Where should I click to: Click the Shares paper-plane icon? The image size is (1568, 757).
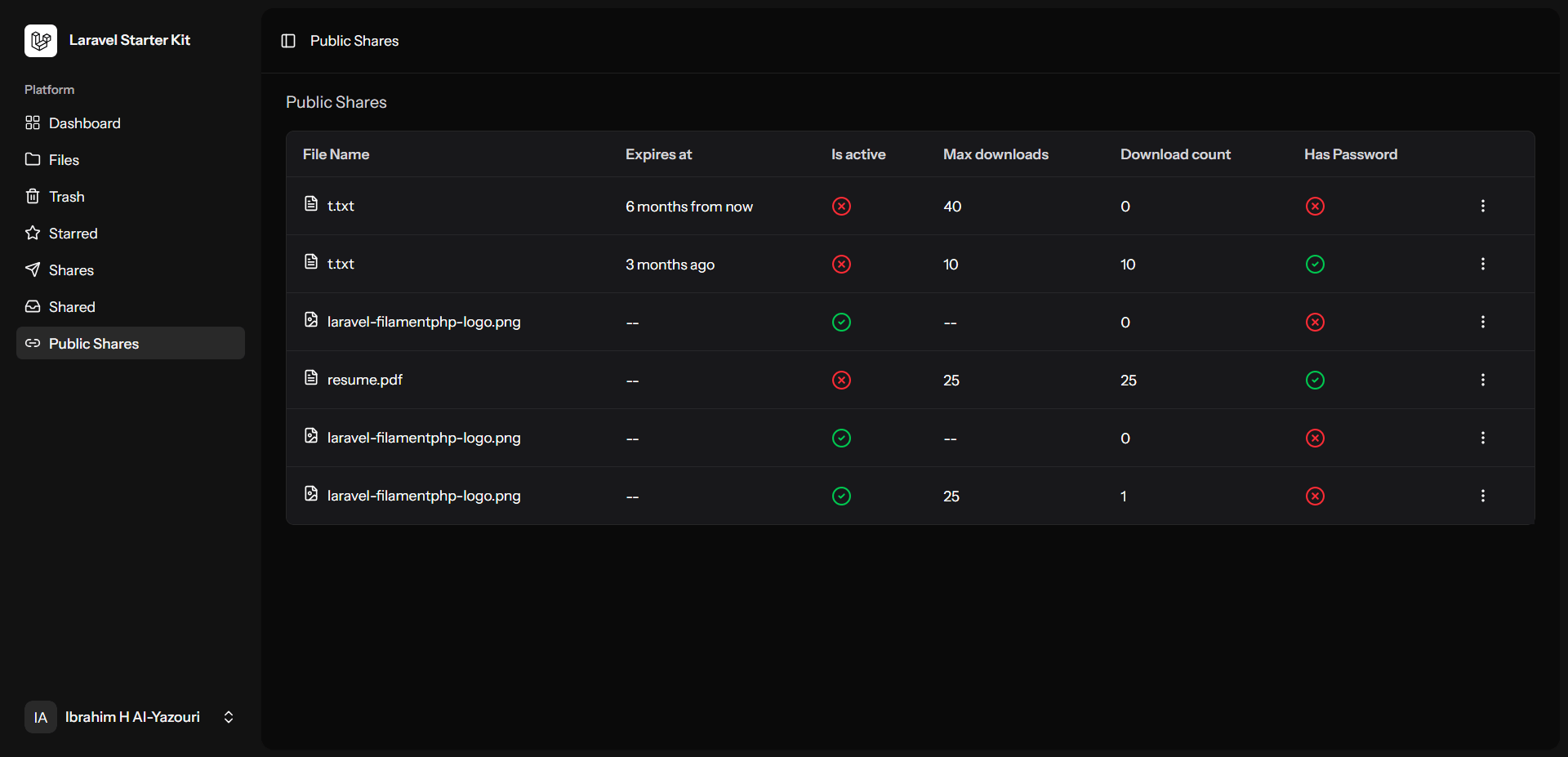click(x=33, y=269)
